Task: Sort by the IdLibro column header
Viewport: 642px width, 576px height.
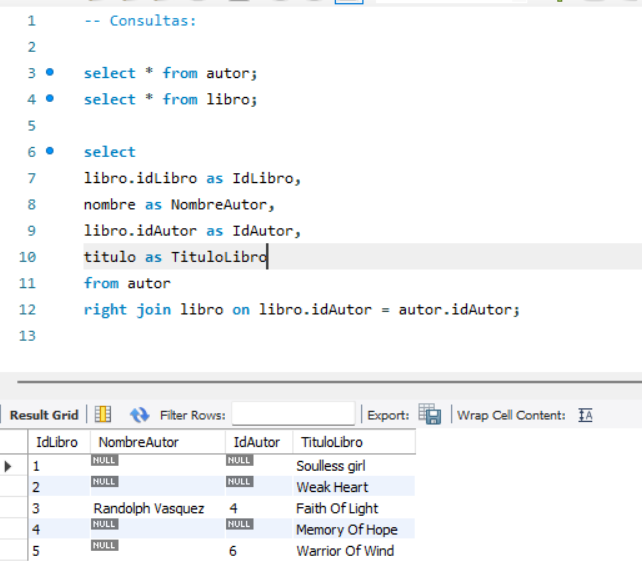Action: 58,442
